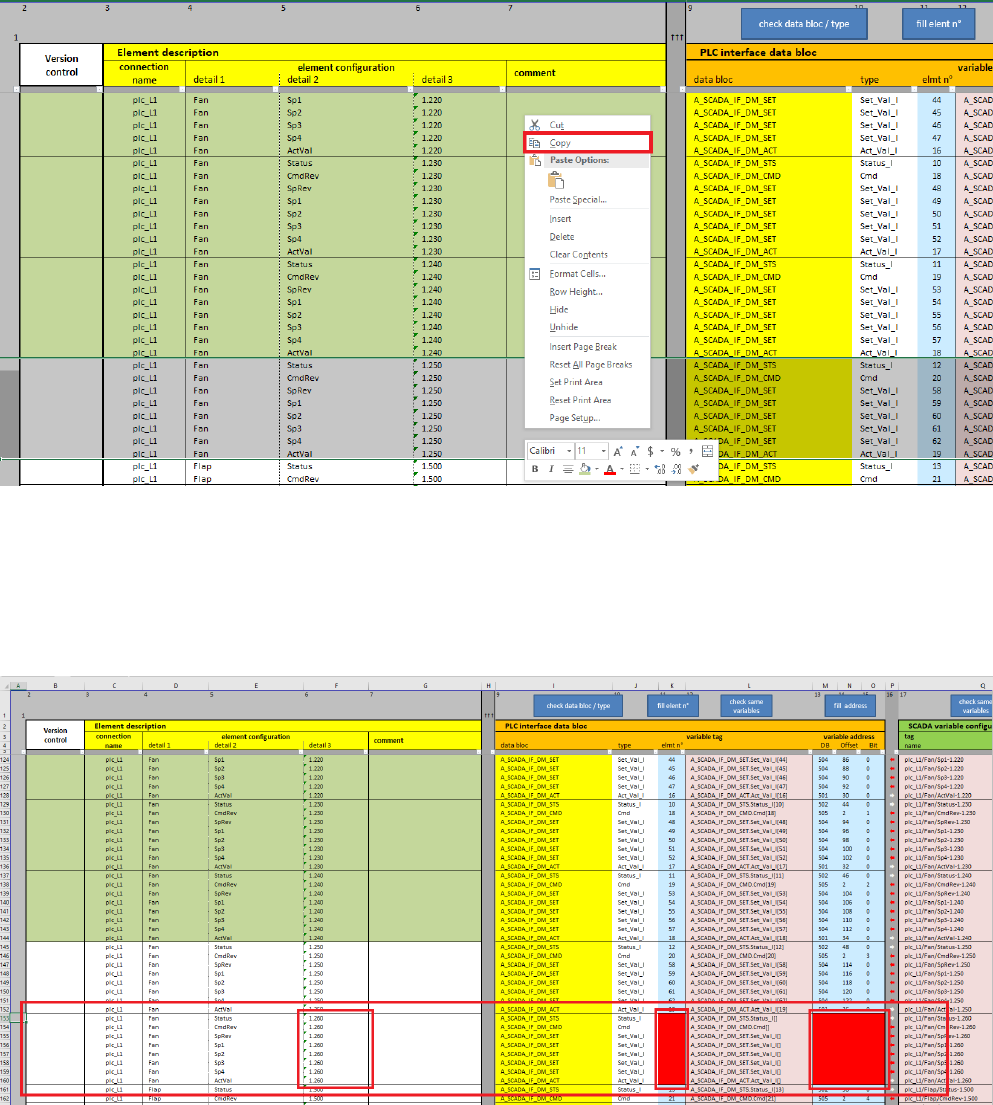Click the Format Cells icon in context menu
The image size is (993, 1105).
535,274
